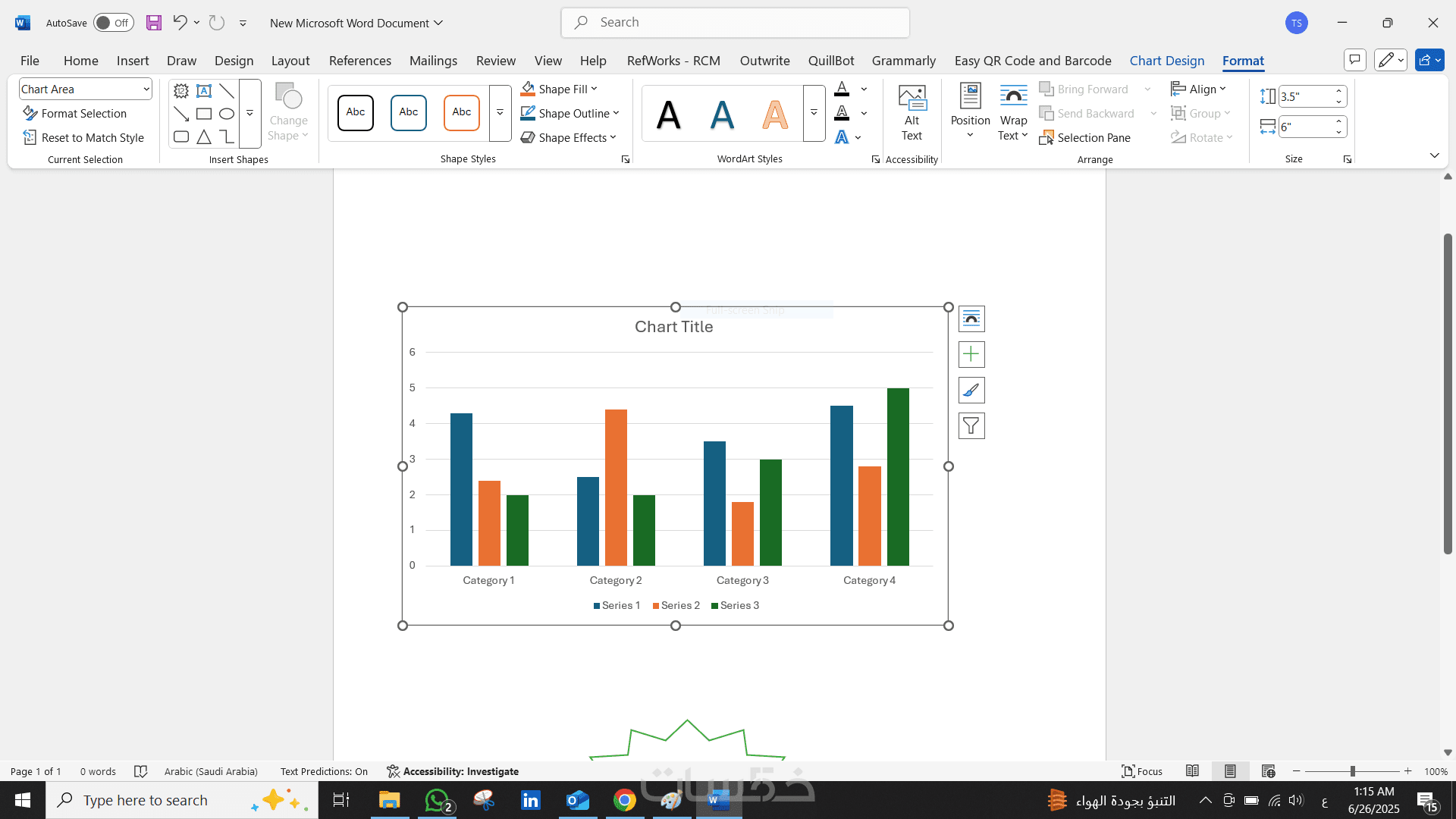Switch to Read Mode view

(x=1192, y=771)
